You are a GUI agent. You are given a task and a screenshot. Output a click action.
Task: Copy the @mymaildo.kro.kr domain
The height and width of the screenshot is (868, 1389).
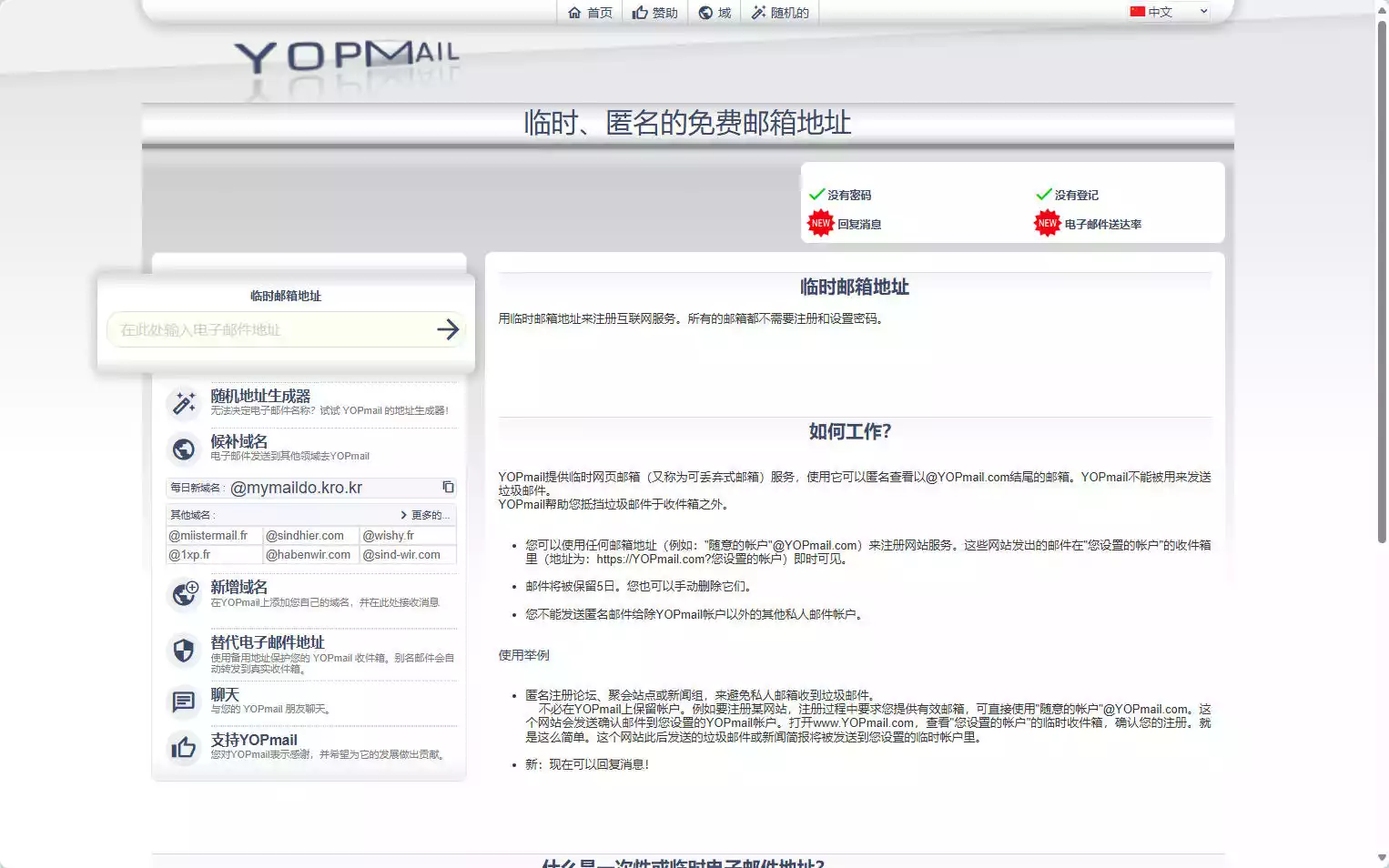point(448,487)
